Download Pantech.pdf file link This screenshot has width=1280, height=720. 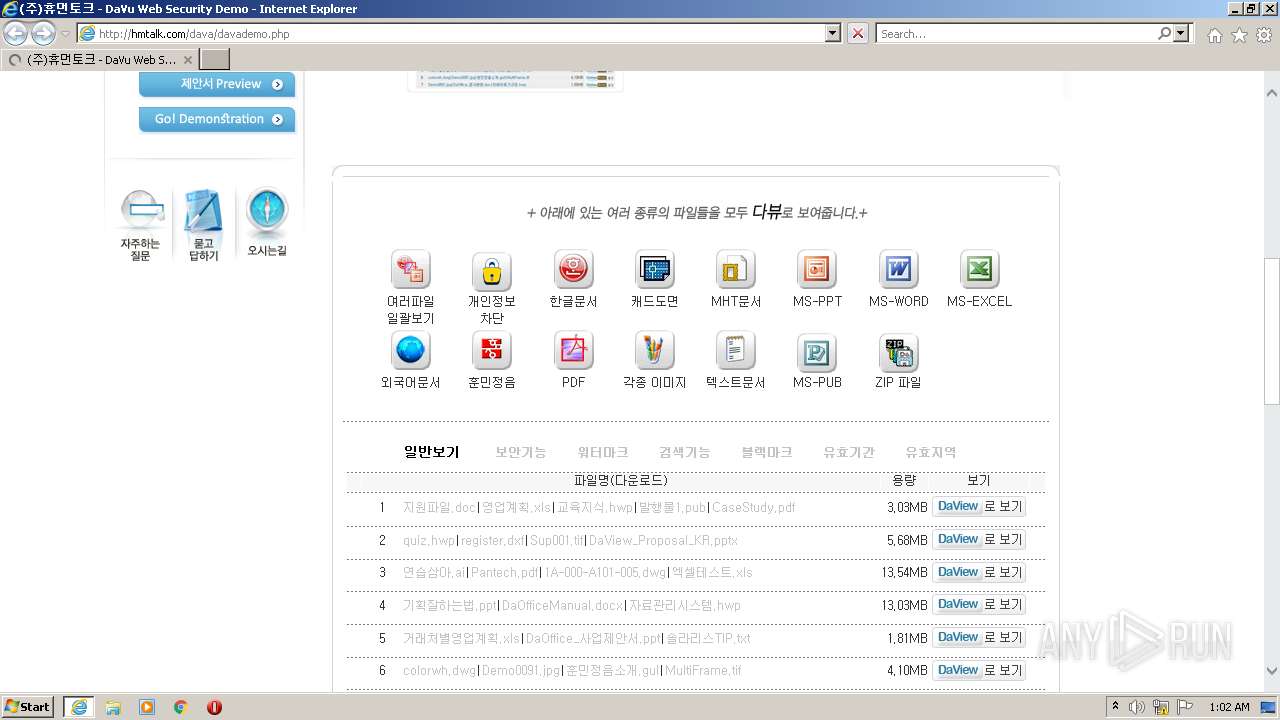pyautogui.click(x=505, y=573)
